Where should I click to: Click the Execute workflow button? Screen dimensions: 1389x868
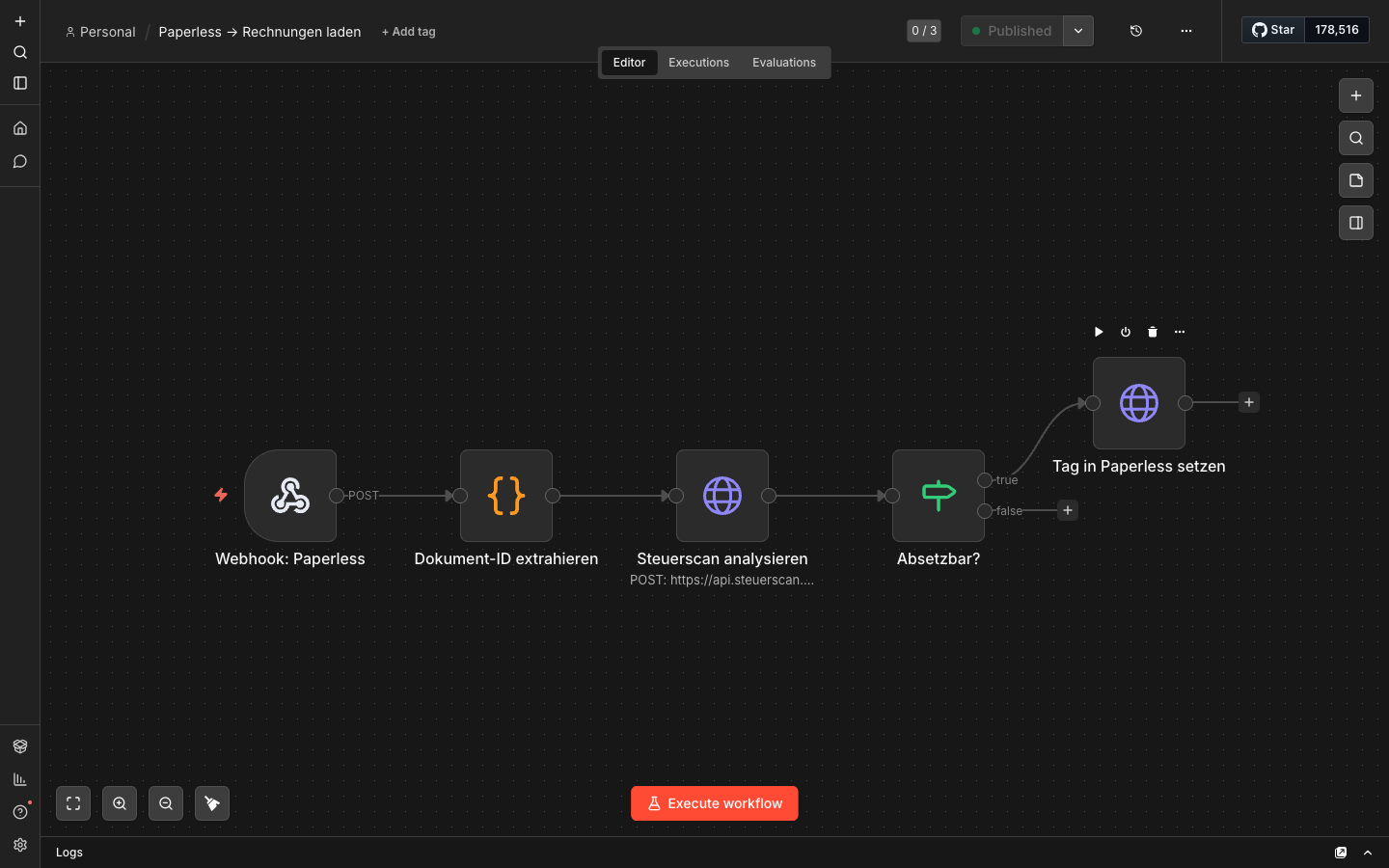pos(714,803)
